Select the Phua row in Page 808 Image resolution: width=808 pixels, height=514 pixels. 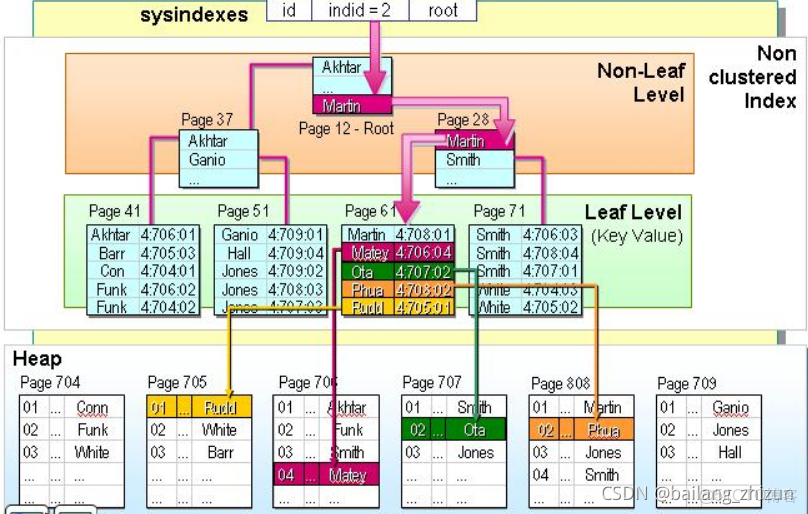click(x=581, y=429)
